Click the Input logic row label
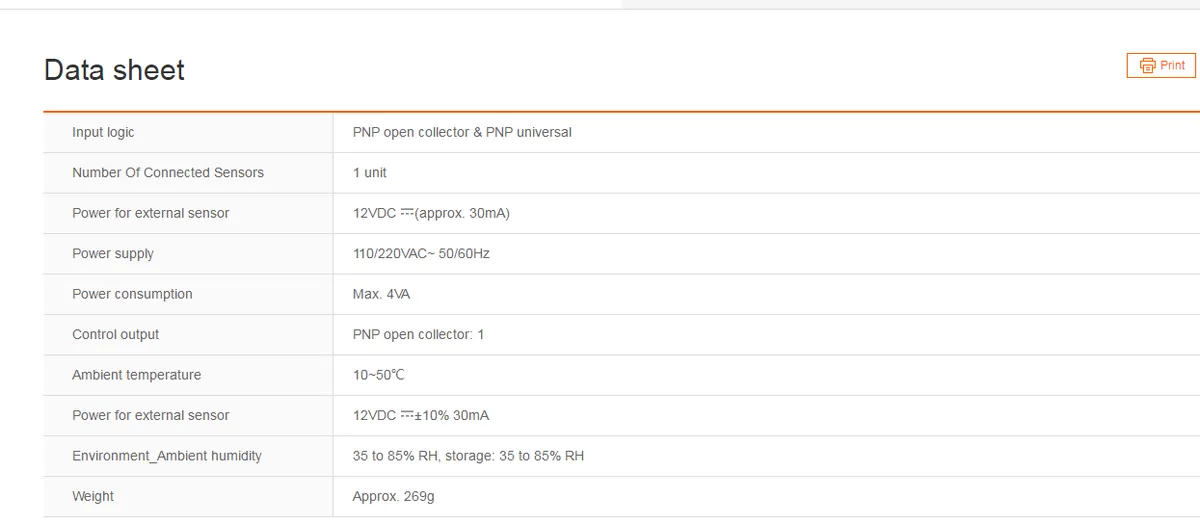Viewport: 1200px width, 524px height. [x=103, y=133]
